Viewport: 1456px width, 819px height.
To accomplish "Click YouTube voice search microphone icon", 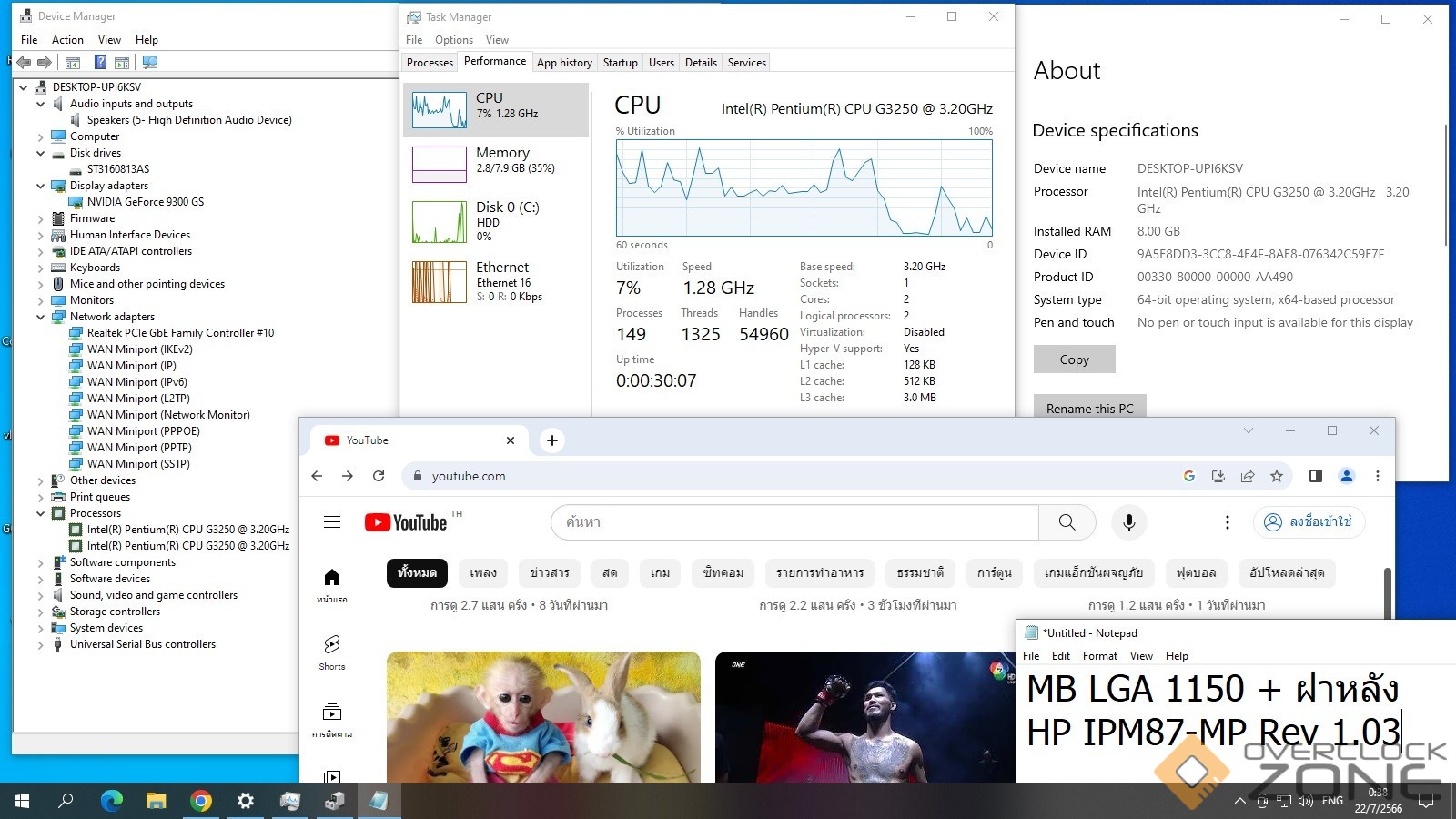I will coord(1128,522).
